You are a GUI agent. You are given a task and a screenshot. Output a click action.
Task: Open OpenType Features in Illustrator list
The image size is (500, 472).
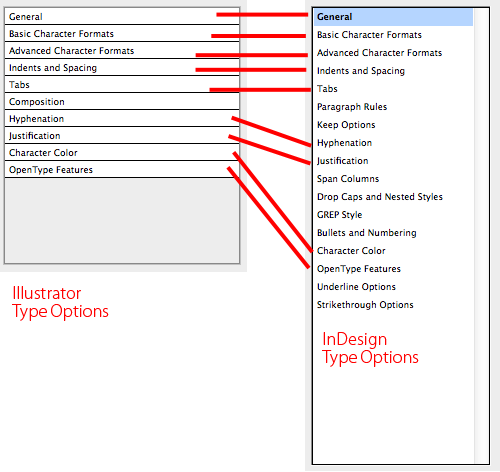coord(122,169)
